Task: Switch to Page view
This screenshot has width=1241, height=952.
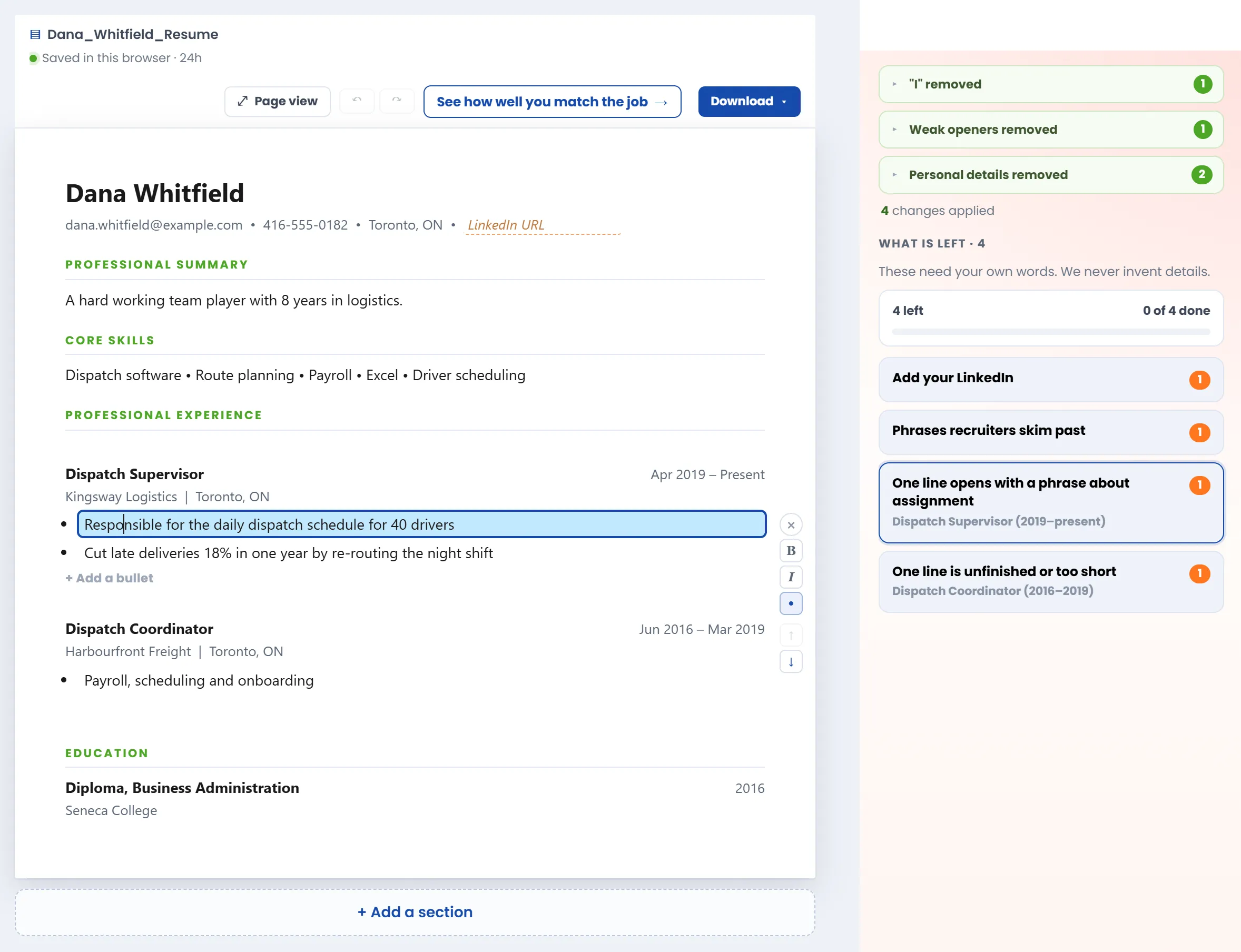Action: [277, 102]
